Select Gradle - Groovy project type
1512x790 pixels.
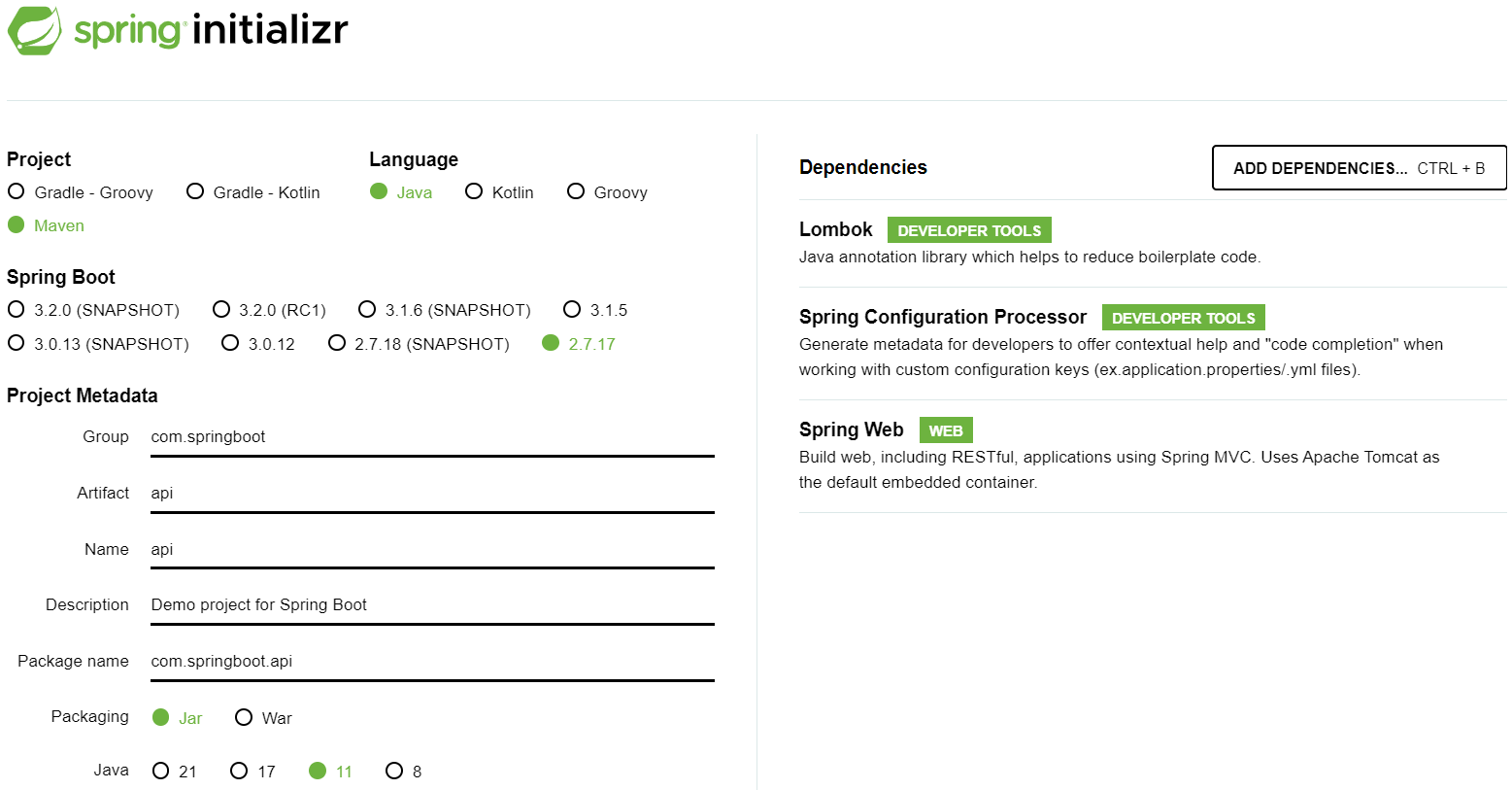click(x=81, y=192)
